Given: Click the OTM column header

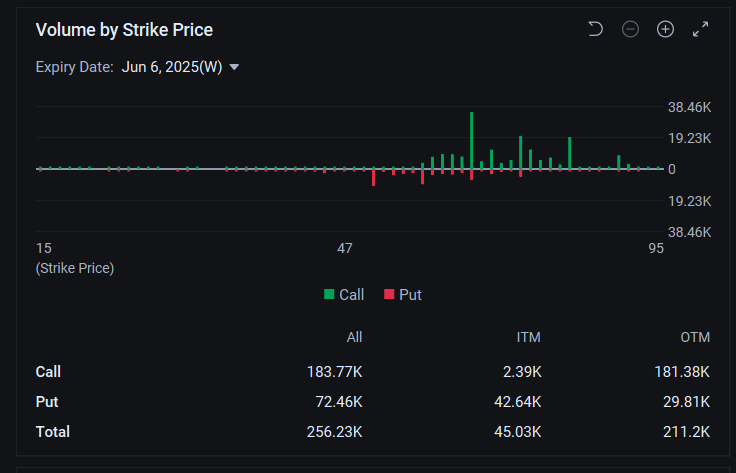Looking at the screenshot, I should click(695, 337).
